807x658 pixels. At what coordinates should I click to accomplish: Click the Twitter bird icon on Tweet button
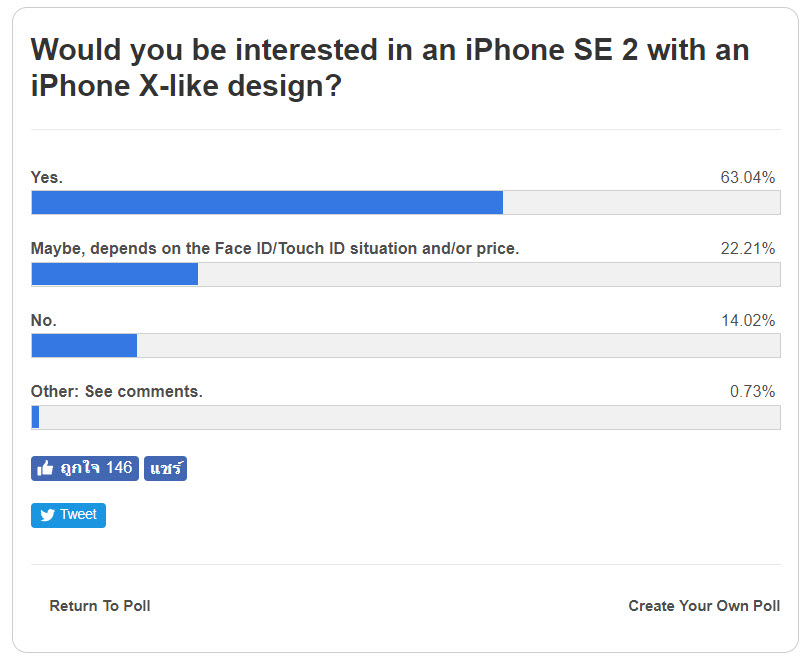48,515
